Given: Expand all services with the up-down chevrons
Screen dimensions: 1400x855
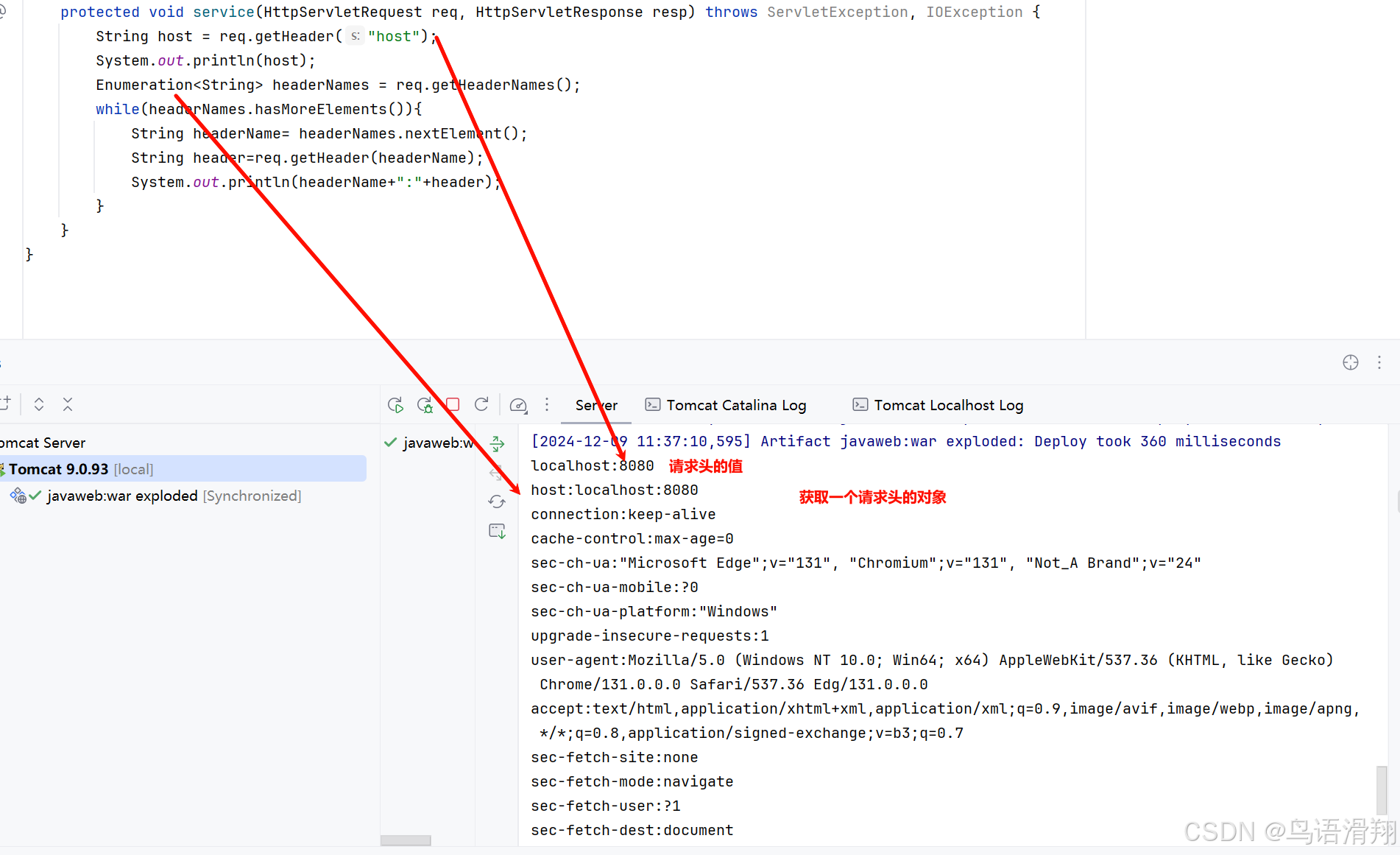Looking at the screenshot, I should coord(39,404).
